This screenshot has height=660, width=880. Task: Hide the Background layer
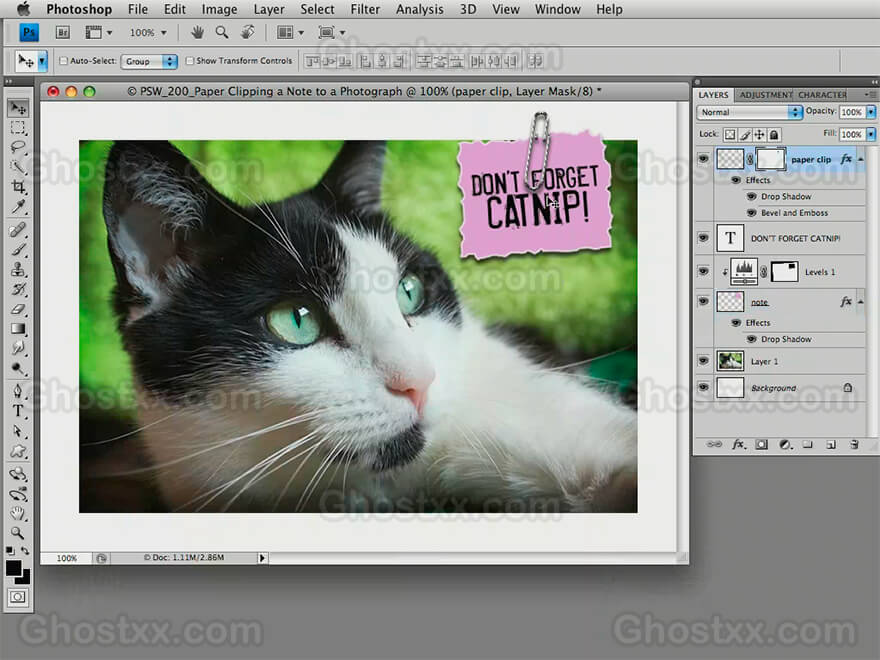pos(703,388)
